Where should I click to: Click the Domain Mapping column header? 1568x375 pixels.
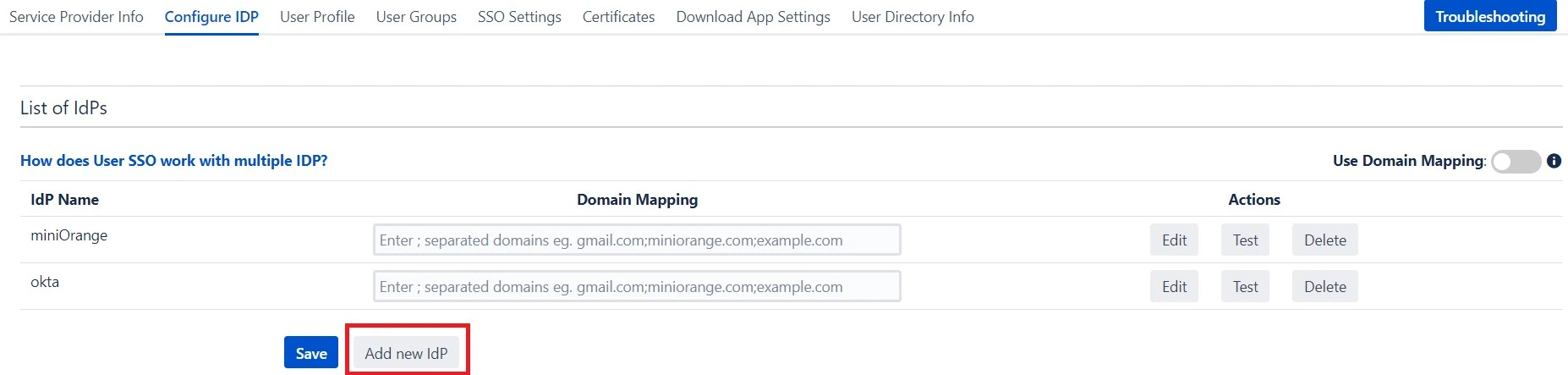(x=637, y=200)
